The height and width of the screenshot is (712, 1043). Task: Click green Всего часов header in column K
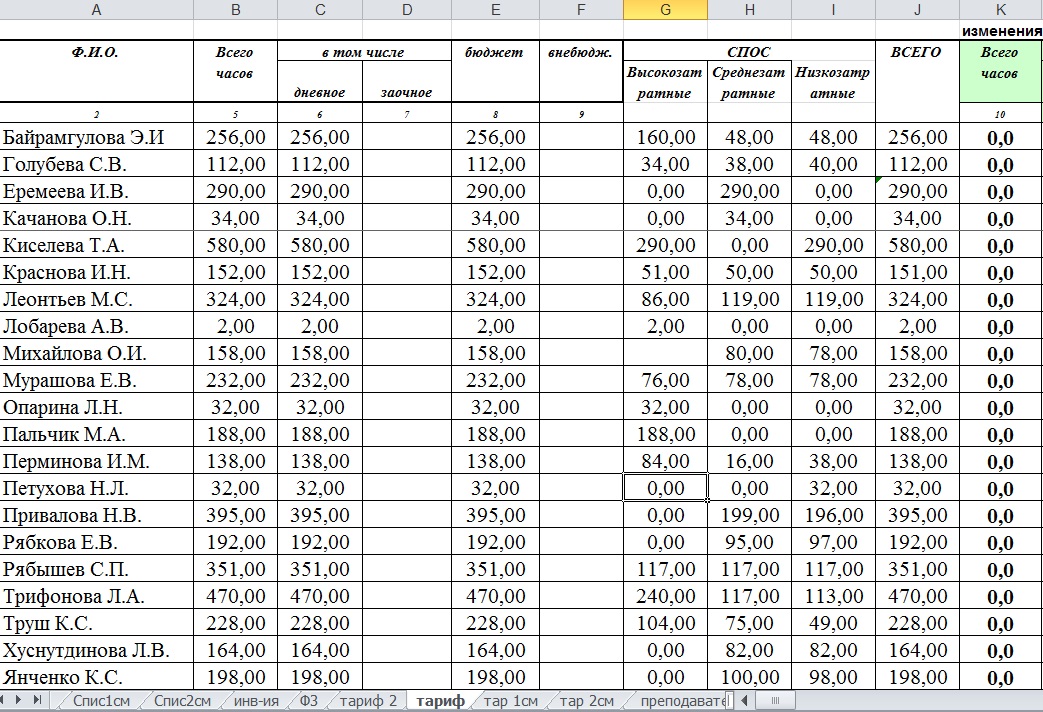[1001, 71]
